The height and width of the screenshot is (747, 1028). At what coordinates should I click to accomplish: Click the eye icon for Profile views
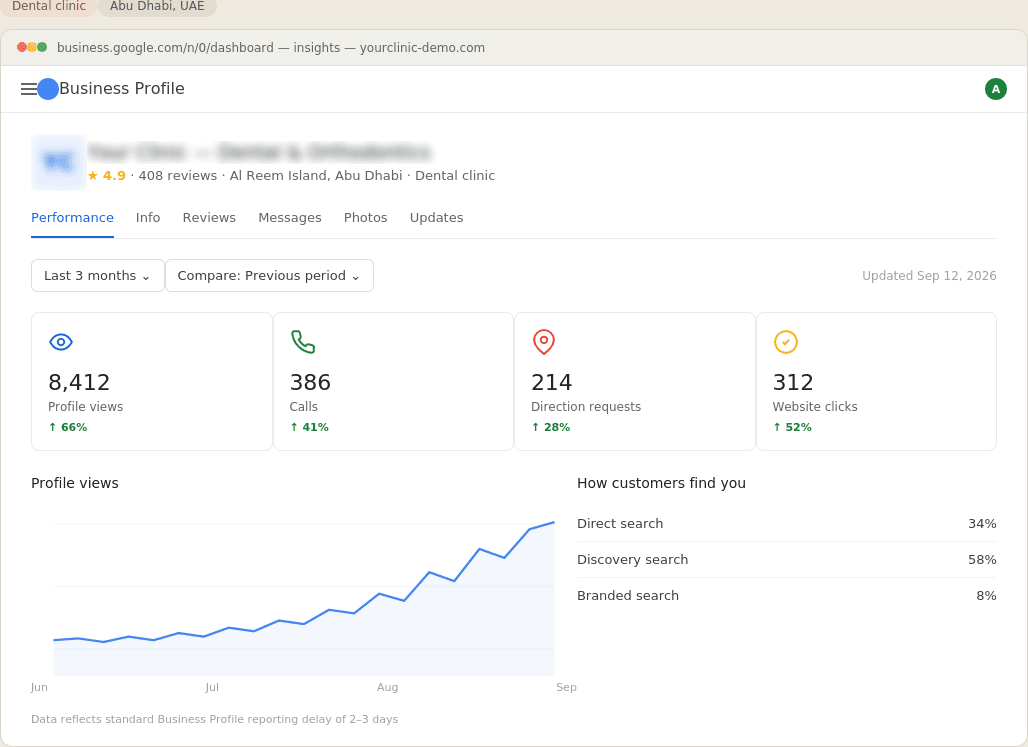(61, 342)
